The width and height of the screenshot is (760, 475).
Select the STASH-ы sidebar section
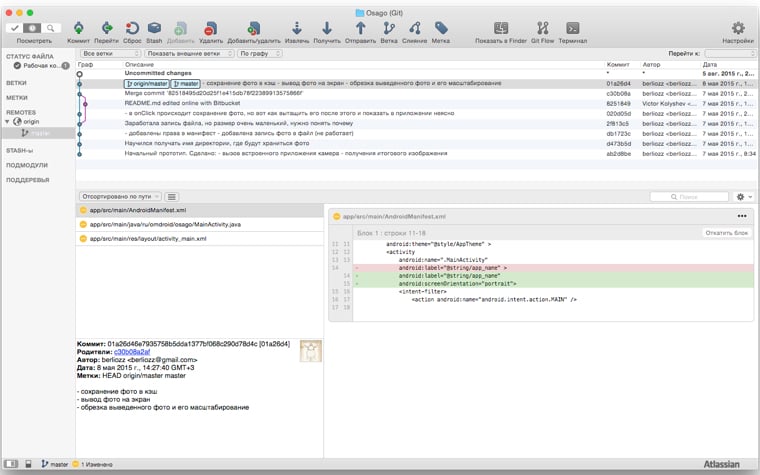19,151
